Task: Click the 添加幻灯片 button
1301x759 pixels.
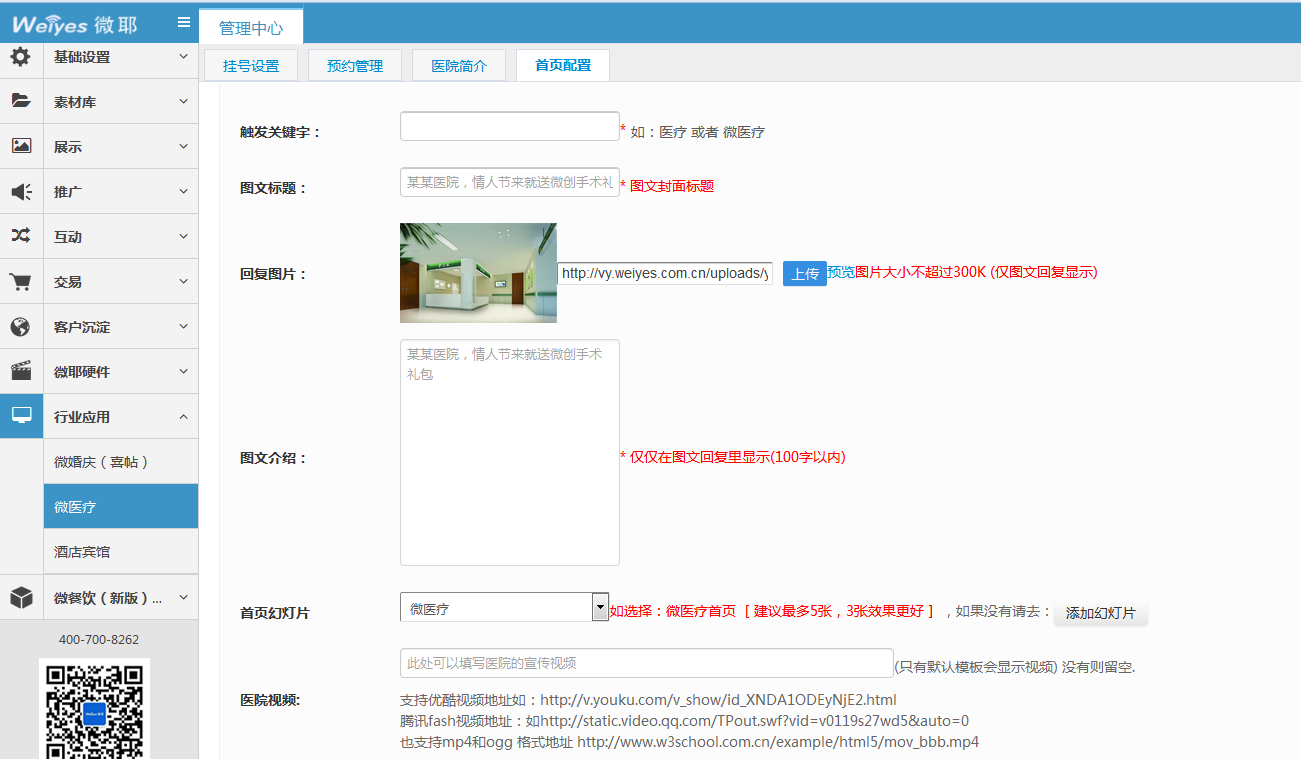Action: 1100,613
